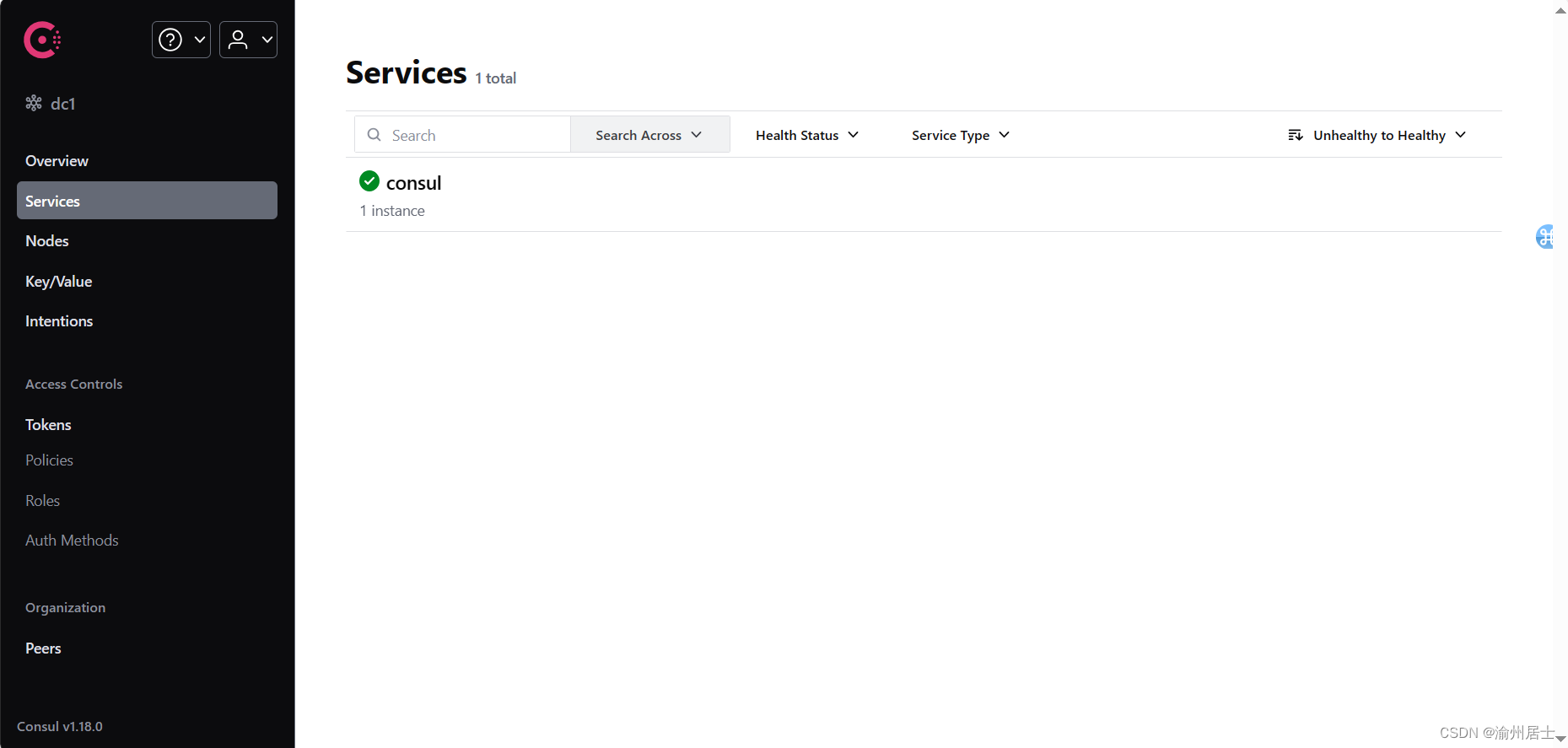Click the dc1 datacenter name
Viewport: 1568px width, 748px height.
coord(63,104)
